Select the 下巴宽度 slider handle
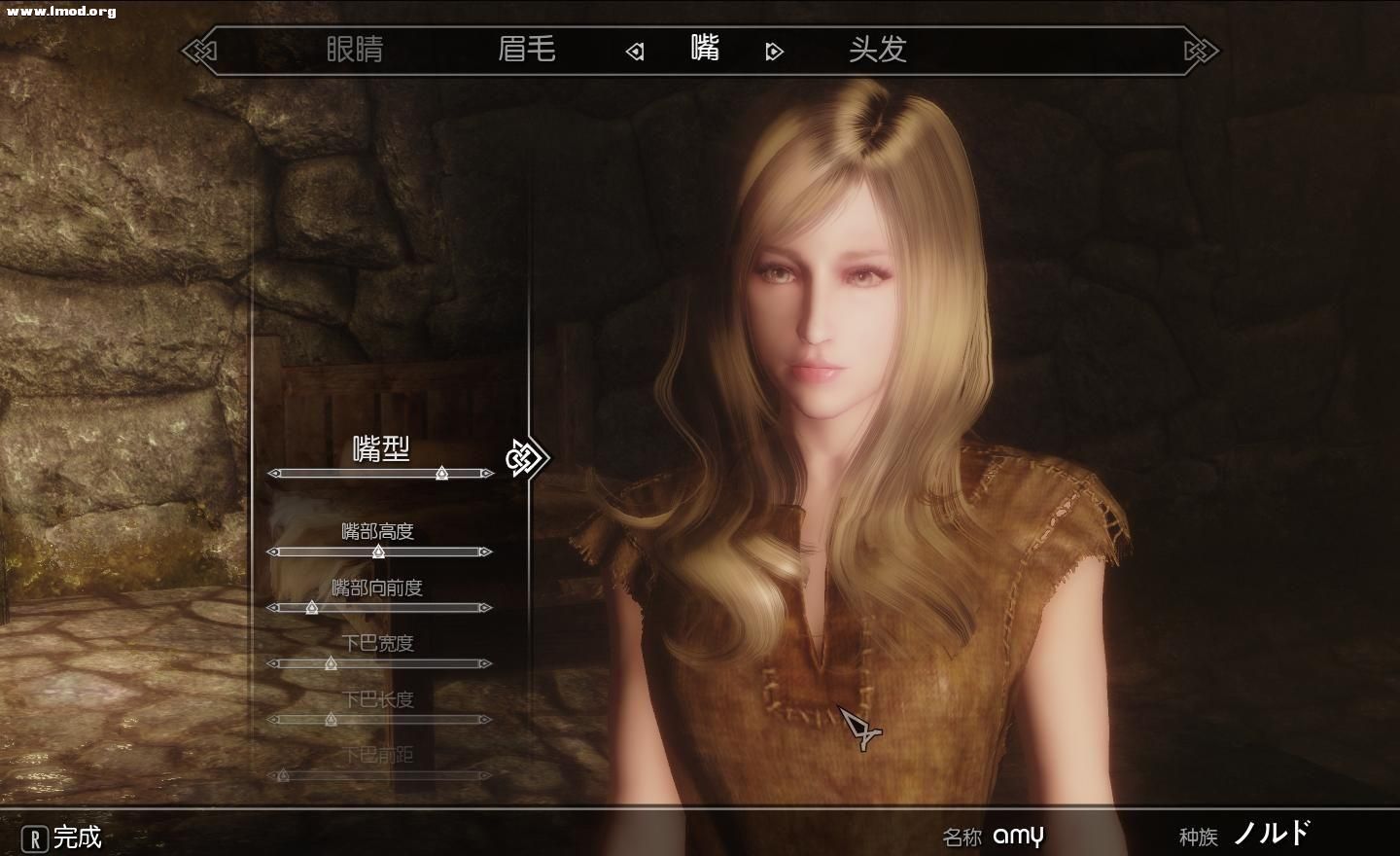Screen dimensions: 1400x856 coord(331,663)
